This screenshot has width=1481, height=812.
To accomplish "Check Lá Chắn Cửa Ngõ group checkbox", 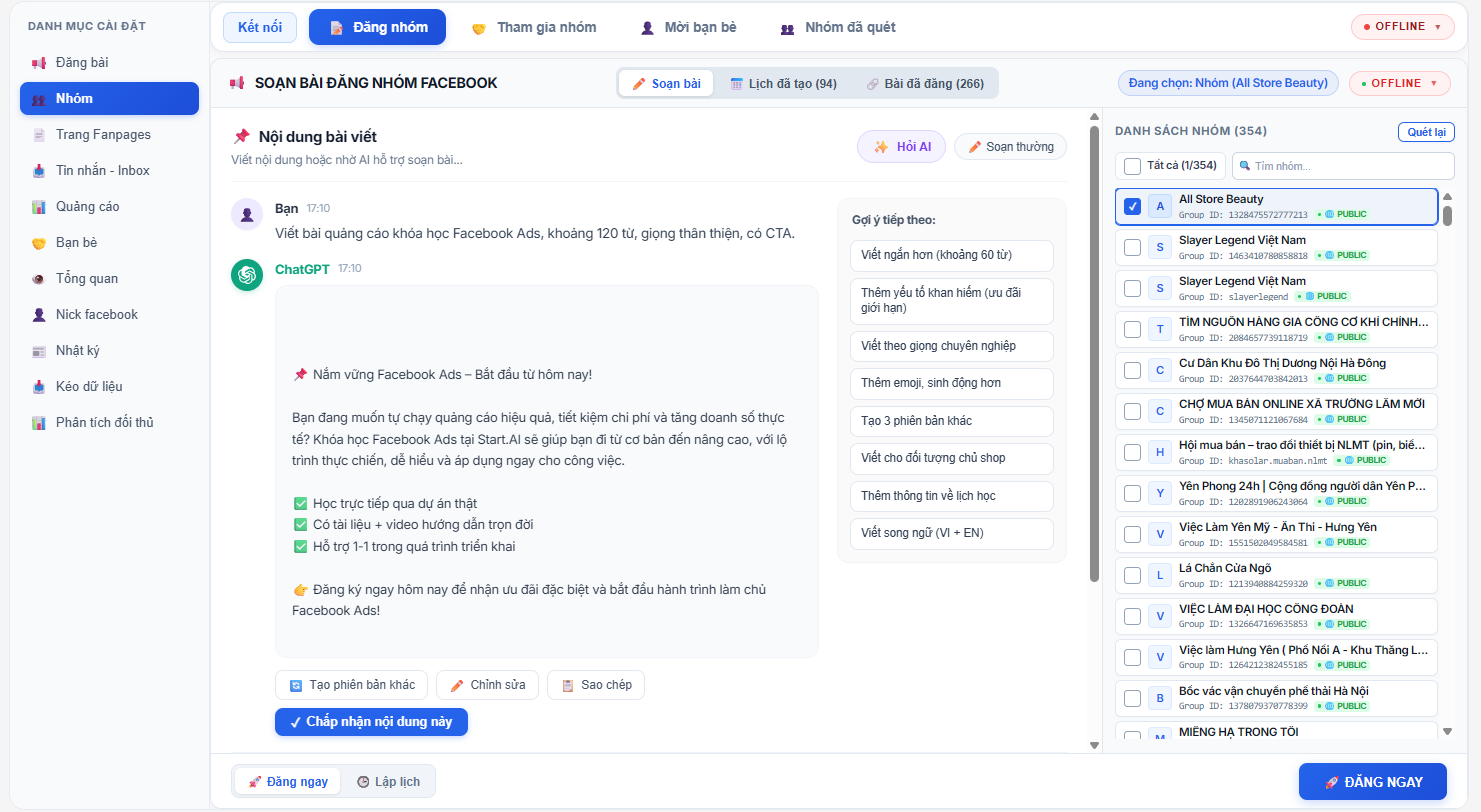I will pyautogui.click(x=1133, y=575).
